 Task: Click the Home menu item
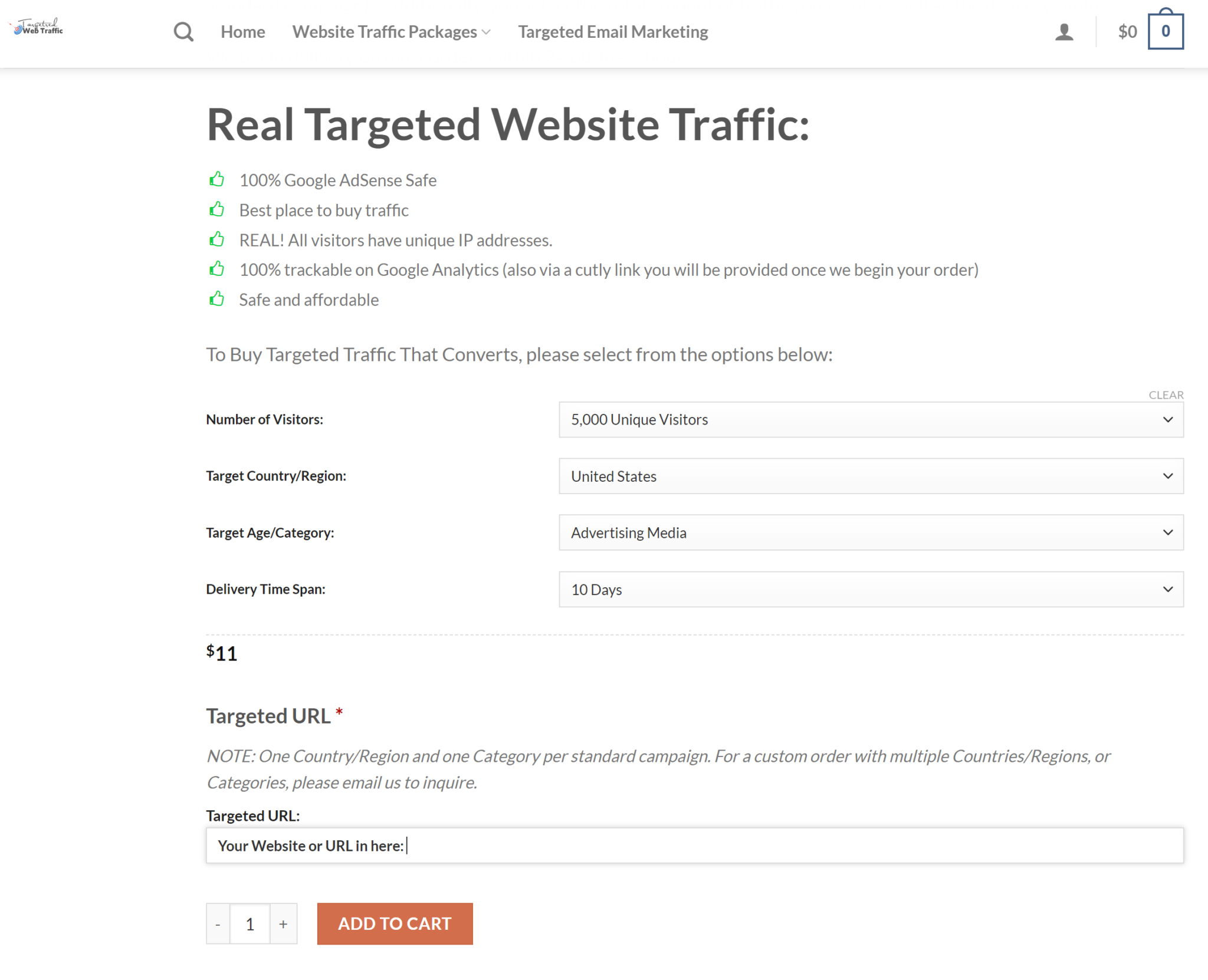(242, 31)
